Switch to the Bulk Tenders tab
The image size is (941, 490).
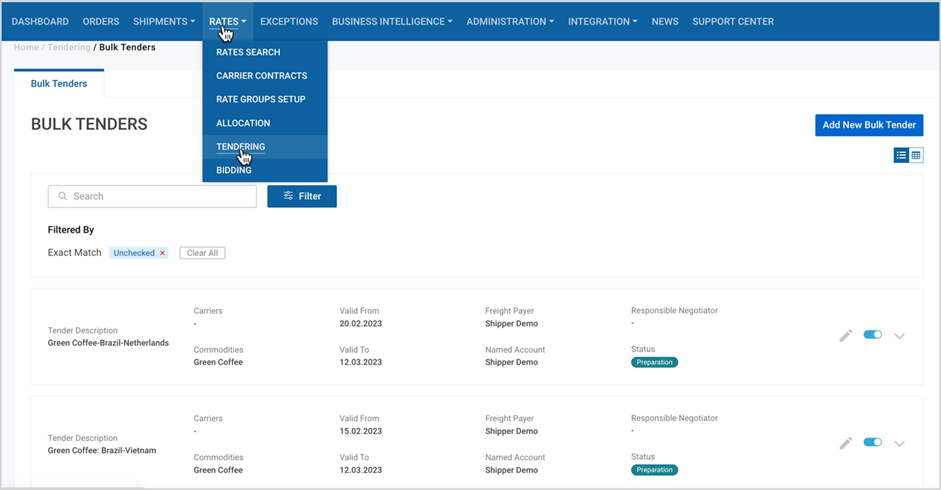[x=59, y=83]
